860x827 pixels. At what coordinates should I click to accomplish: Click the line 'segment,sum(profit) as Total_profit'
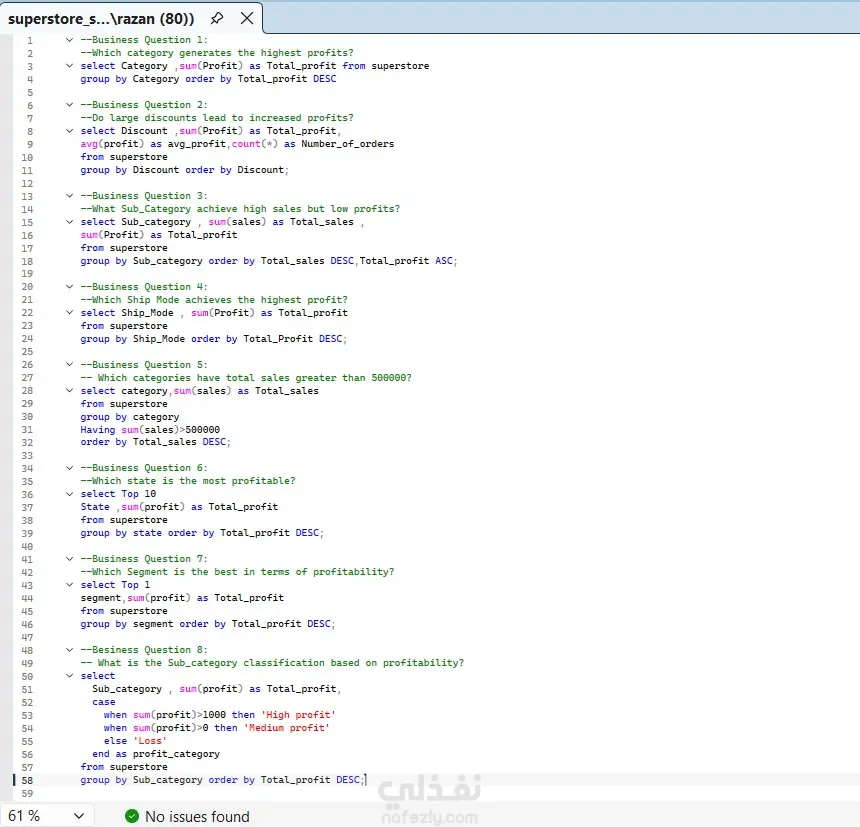coord(182,598)
